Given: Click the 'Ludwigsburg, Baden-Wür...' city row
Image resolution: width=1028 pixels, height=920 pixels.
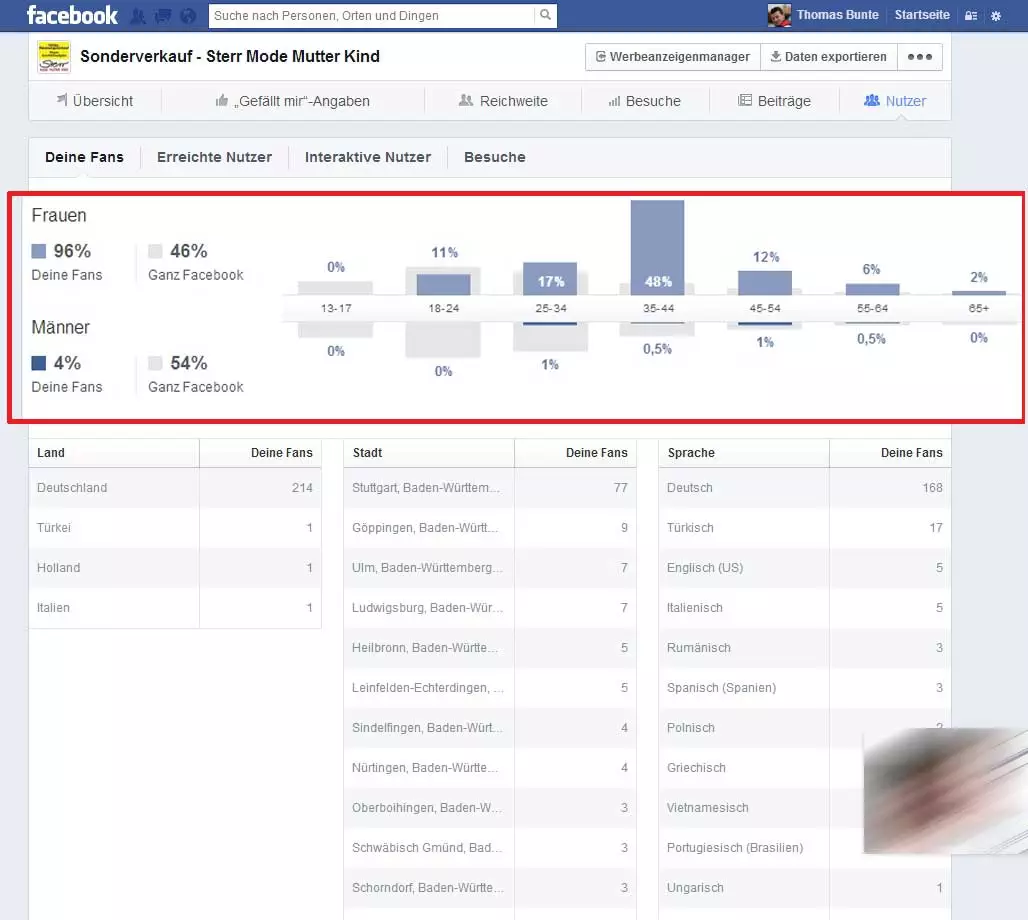Looking at the screenshot, I should (x=490, y=608).
